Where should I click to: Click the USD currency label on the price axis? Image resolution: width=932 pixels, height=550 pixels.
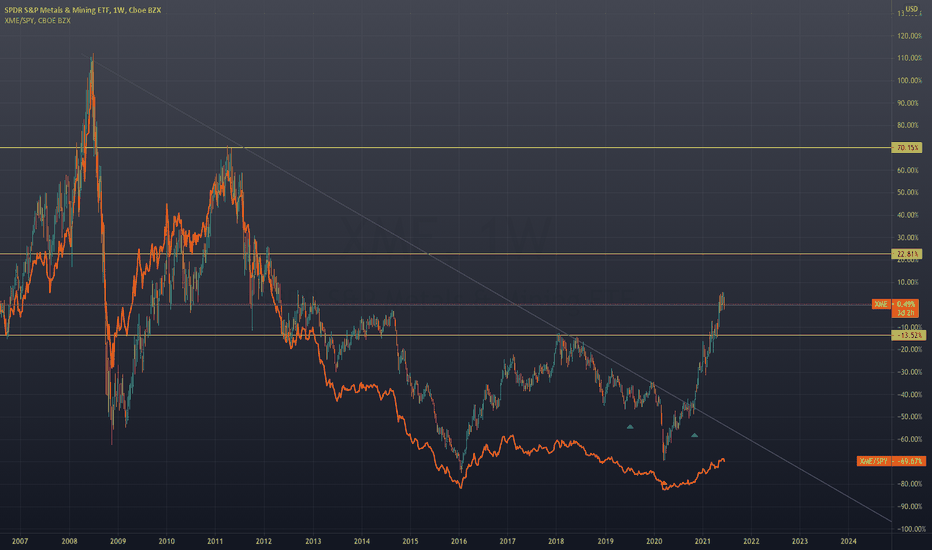pos(911,8)
